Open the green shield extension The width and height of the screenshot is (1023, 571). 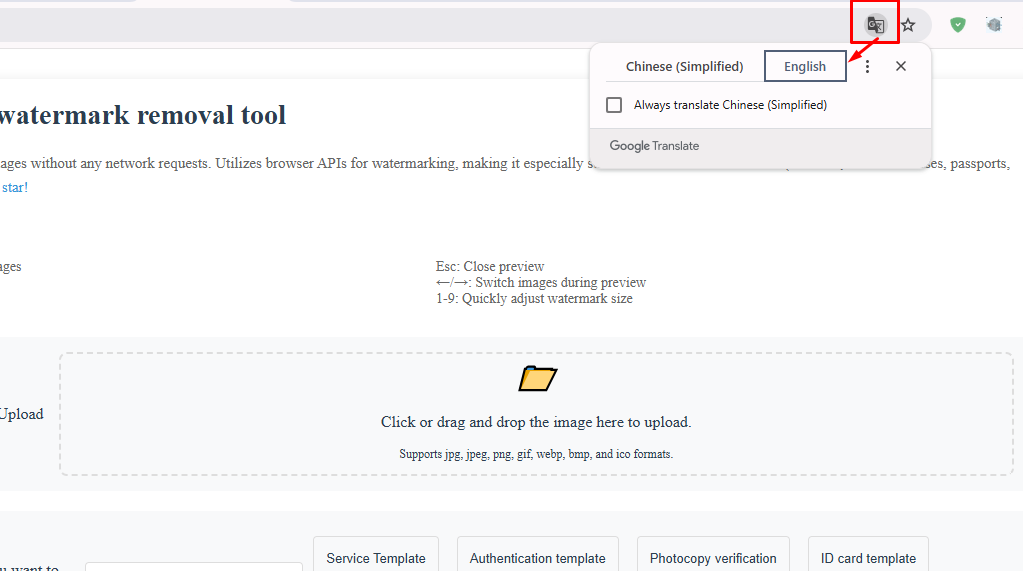tap(958, 25)
